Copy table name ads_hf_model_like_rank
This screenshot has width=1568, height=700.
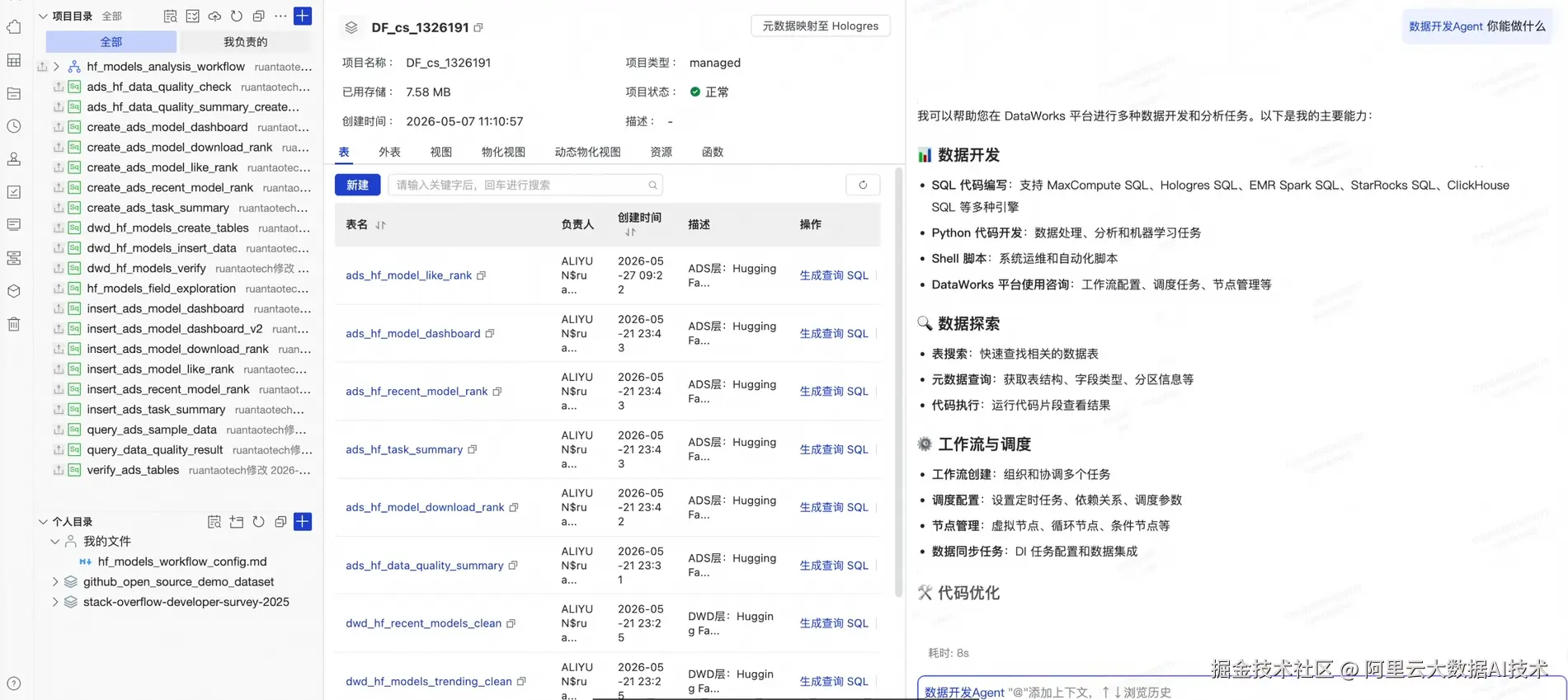[482, 275]
